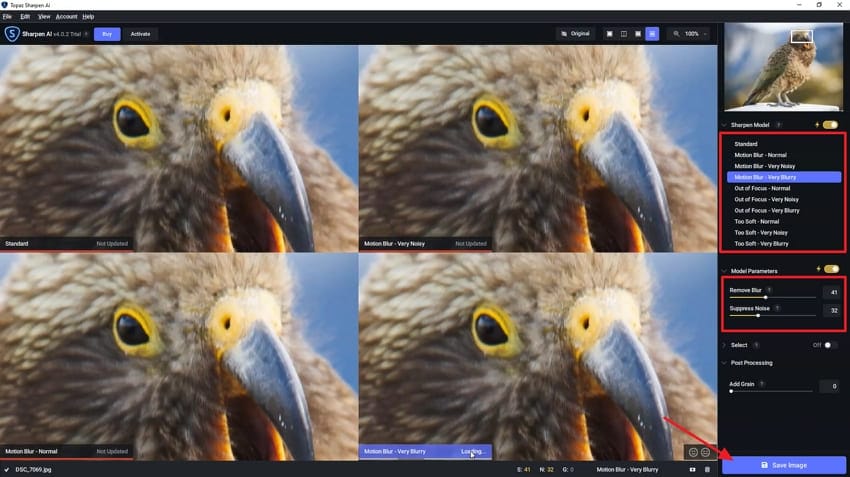Click the version info icon beside Trial

pos(86,34)
